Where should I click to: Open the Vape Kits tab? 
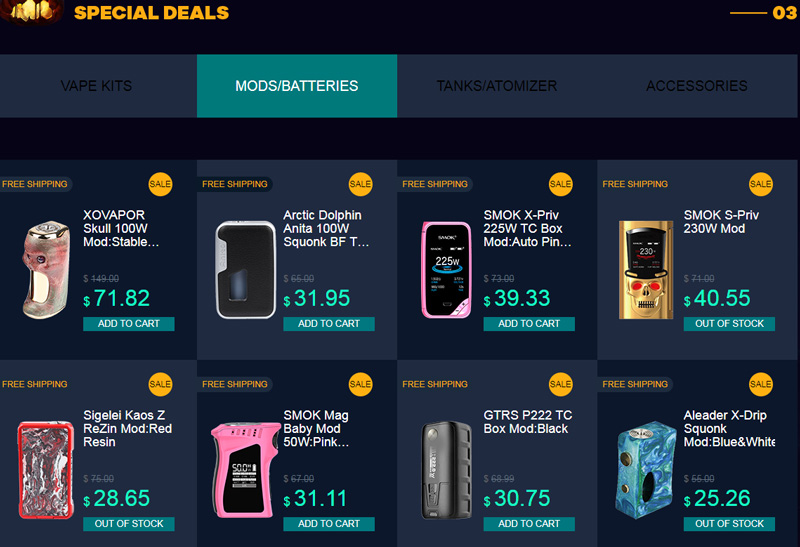96,86
